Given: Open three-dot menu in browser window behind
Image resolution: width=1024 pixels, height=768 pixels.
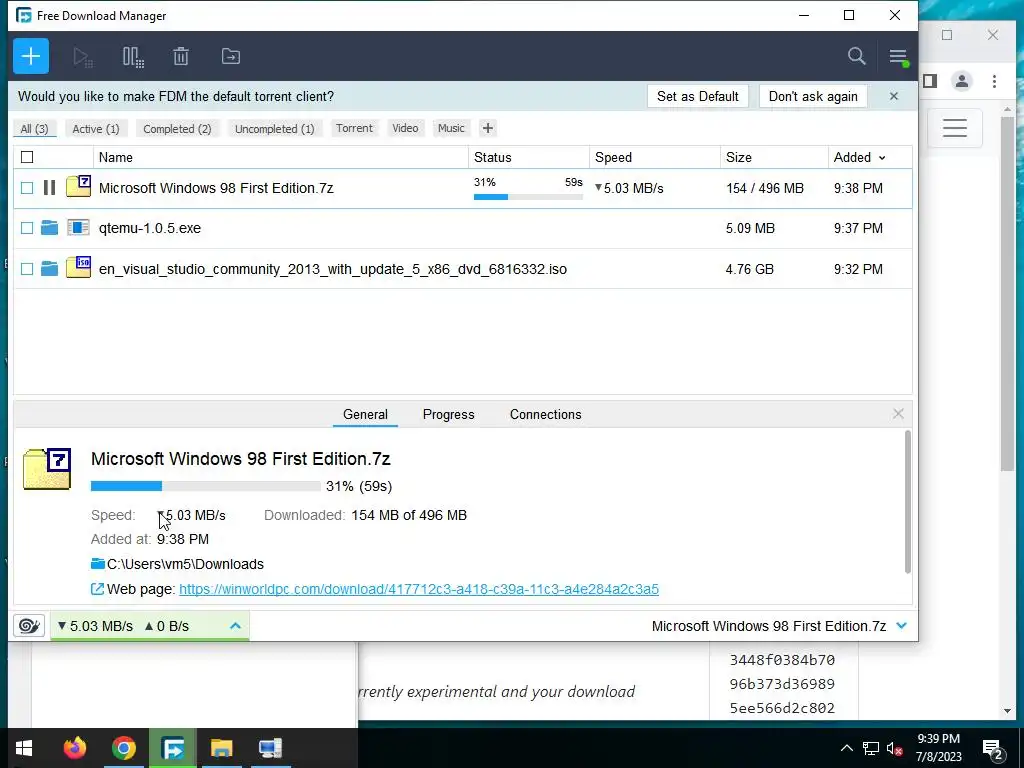Looking at the screenshot, I should point(994,81).
